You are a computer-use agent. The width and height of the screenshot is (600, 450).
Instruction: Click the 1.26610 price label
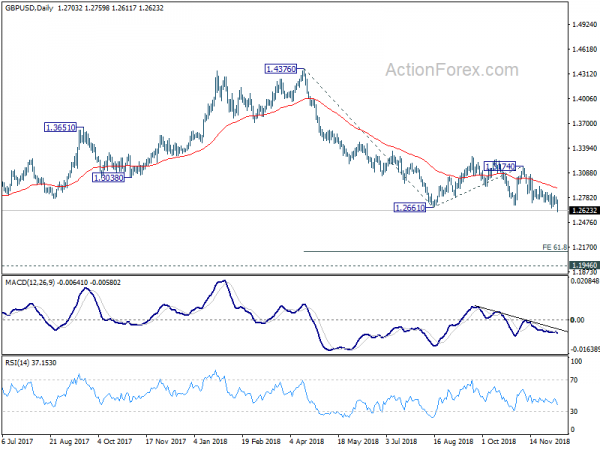click(409, 208)
